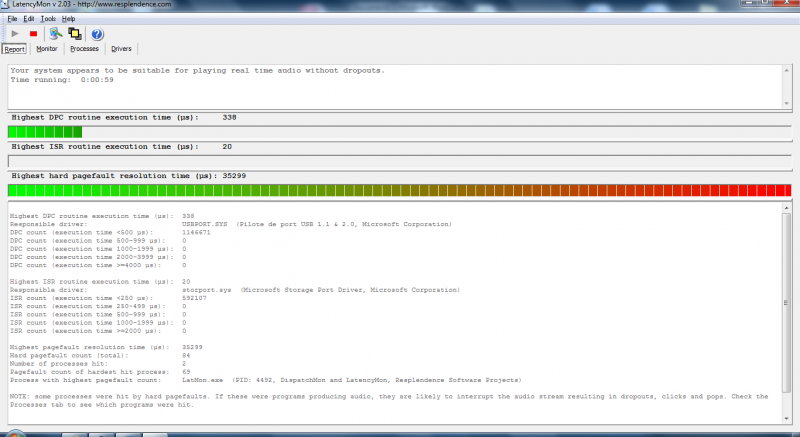The image size is (800, 437).
Task: Open the File menu
Action: pos(12,19)
